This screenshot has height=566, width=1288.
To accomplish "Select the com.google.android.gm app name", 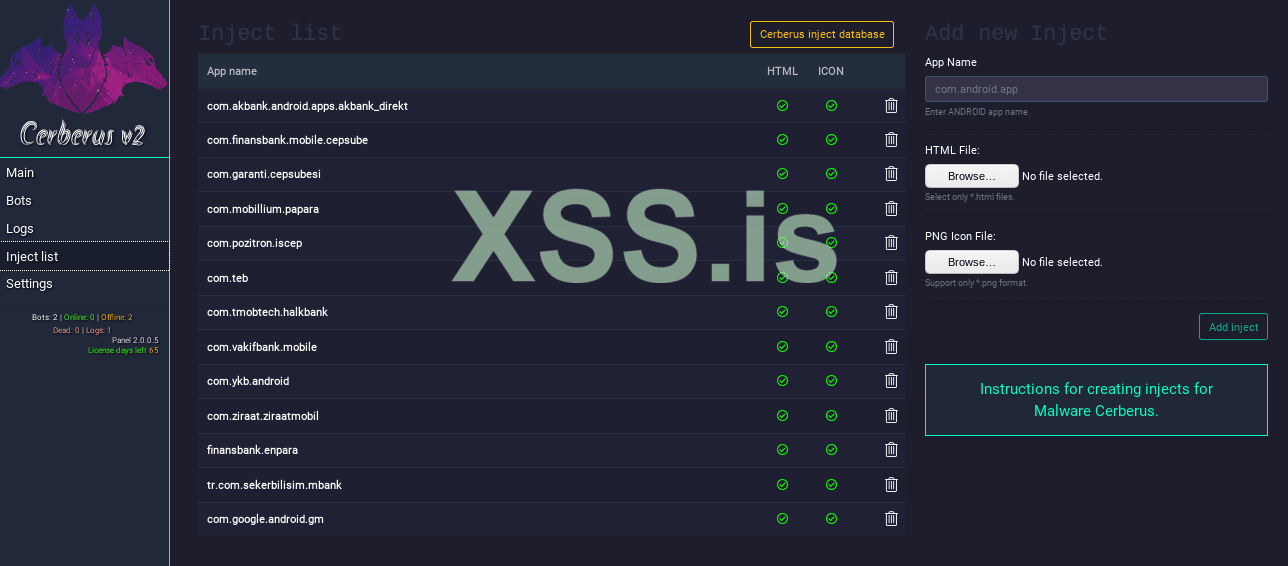I will 265,519.
